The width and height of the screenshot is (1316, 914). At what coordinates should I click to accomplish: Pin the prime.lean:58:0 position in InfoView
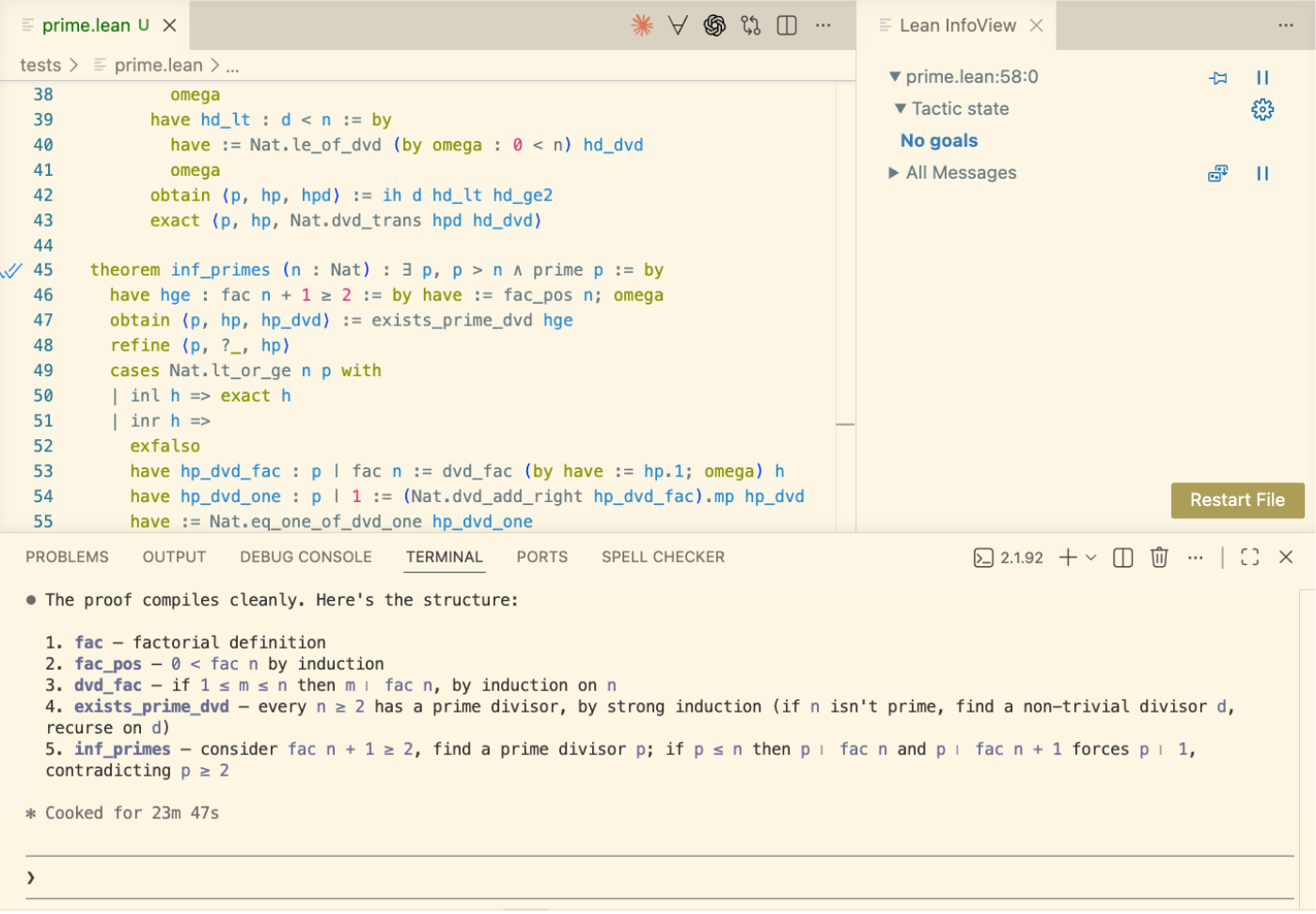click(x=1218, y=77)
